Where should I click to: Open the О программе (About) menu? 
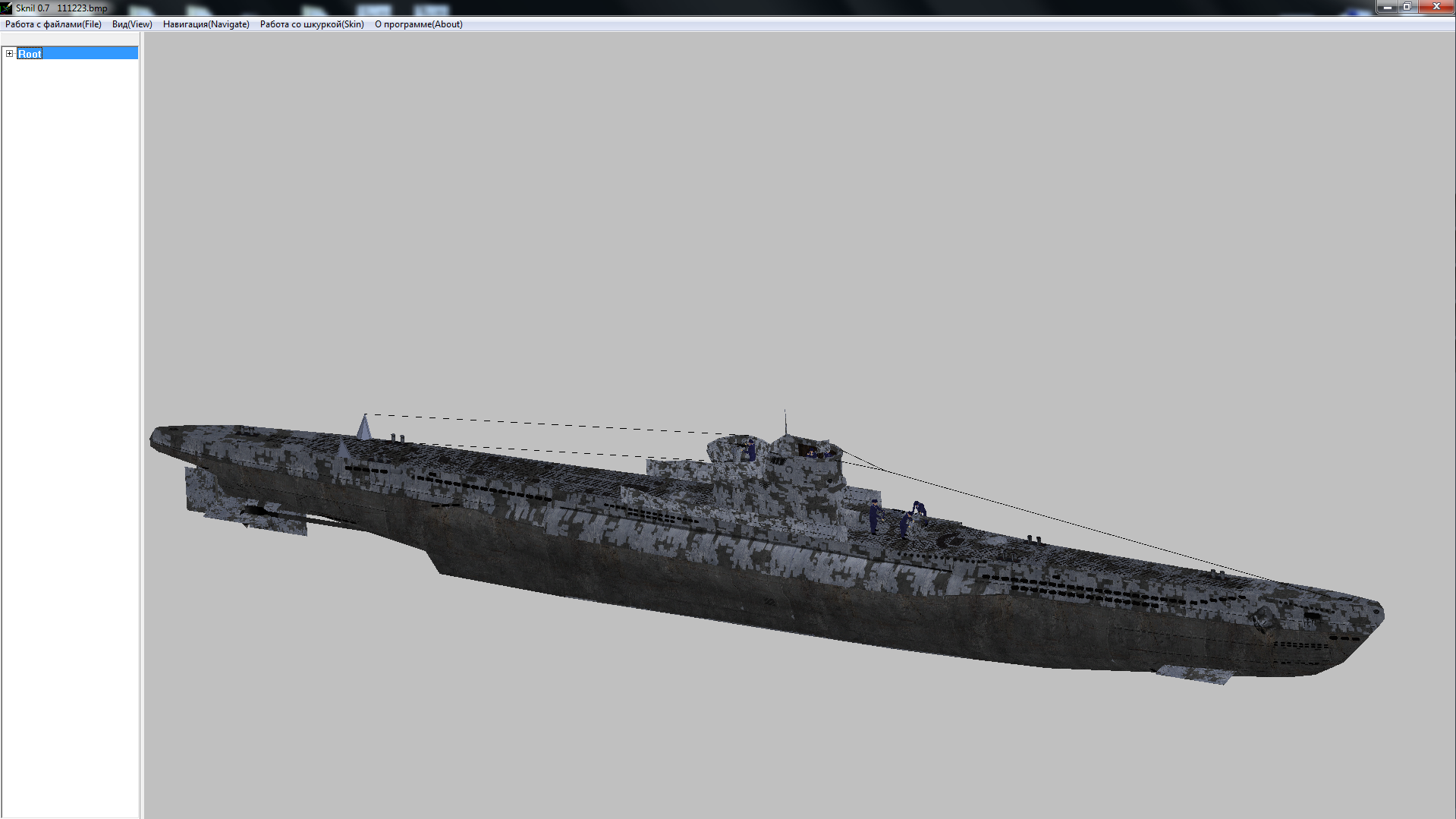click(x=418, y=24)
